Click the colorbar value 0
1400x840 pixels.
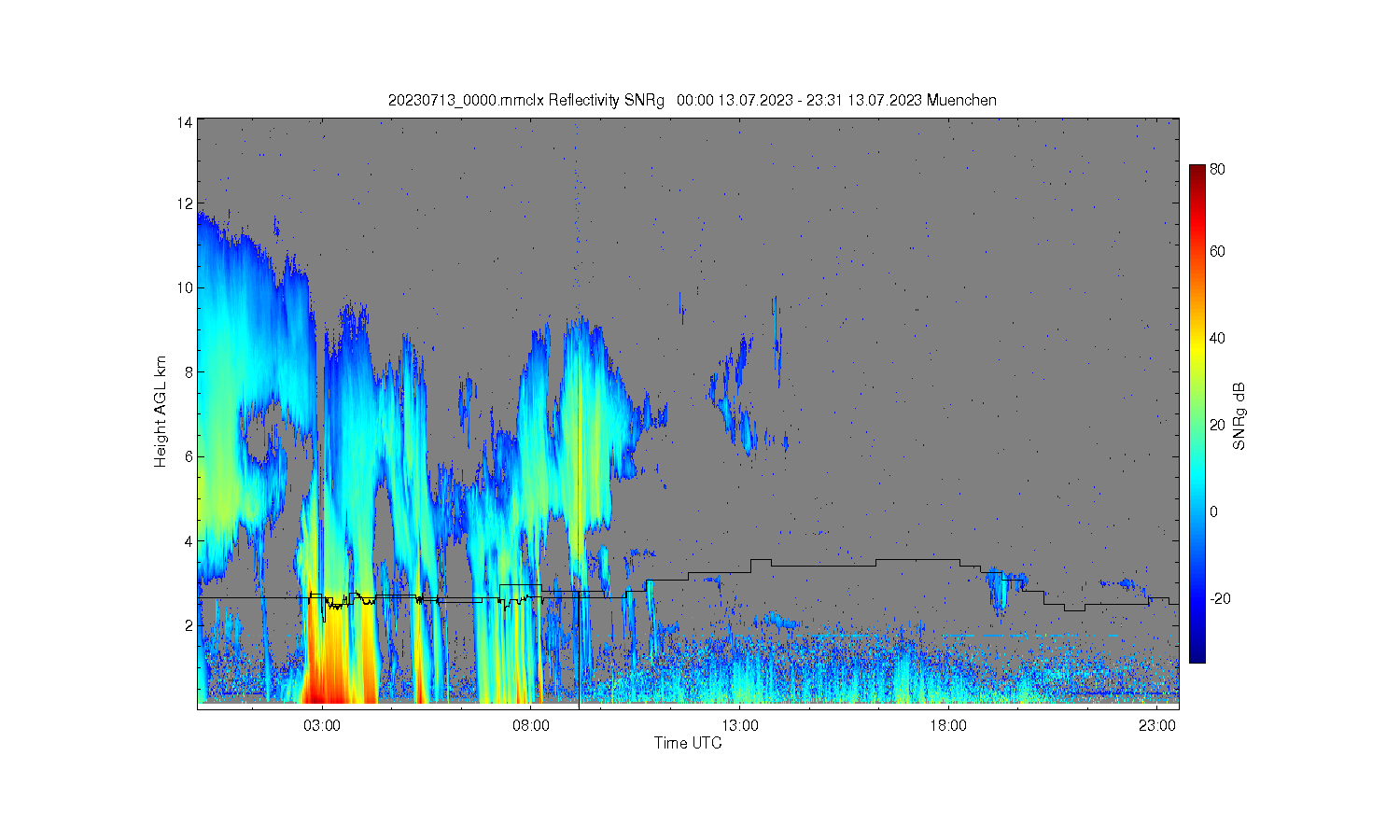(1213, 512)
